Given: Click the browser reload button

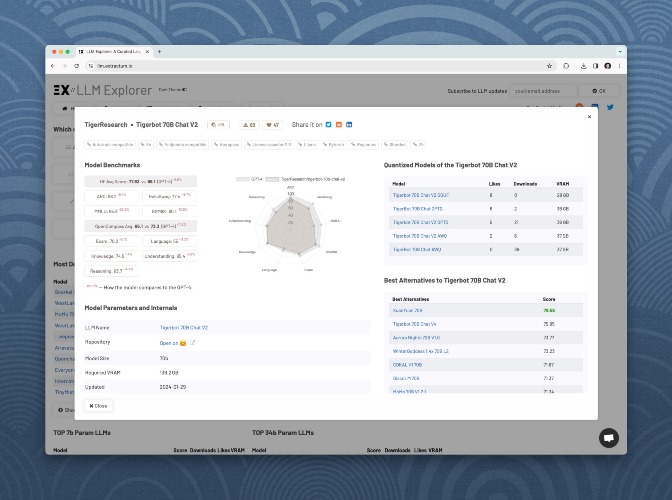Looking at the screenshot, I should (76, 66).
